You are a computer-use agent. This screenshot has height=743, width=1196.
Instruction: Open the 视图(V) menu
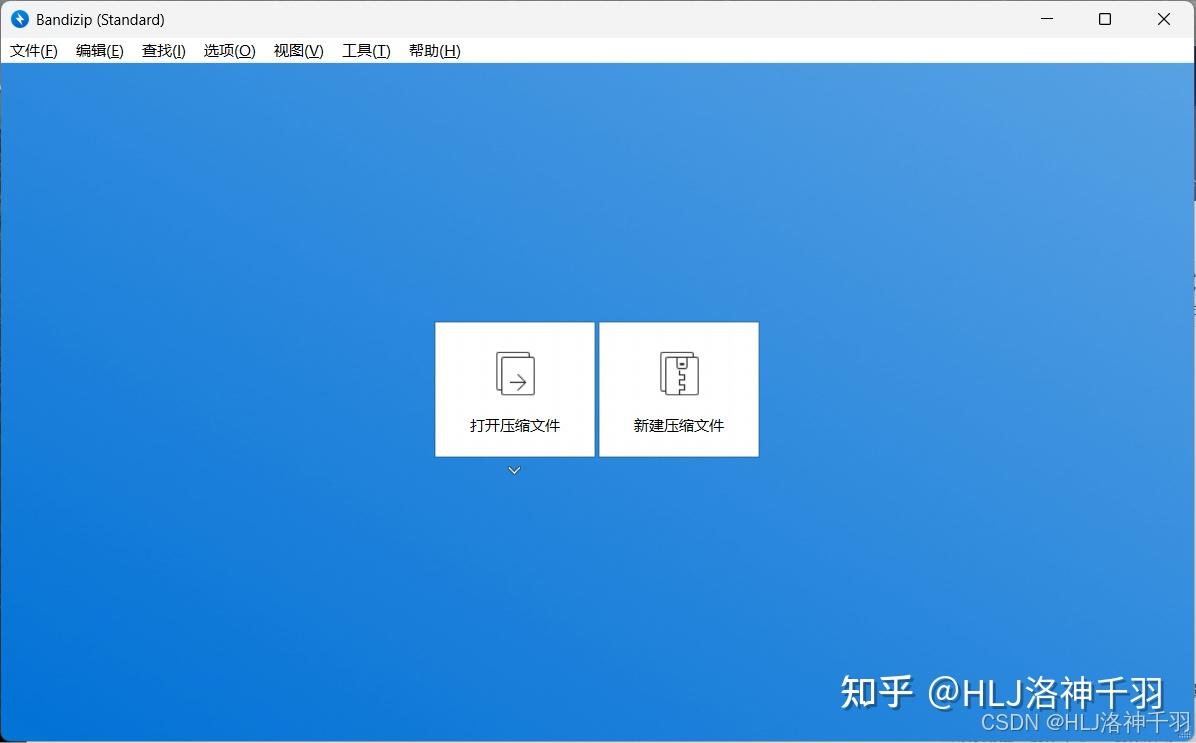pos(298,51)
